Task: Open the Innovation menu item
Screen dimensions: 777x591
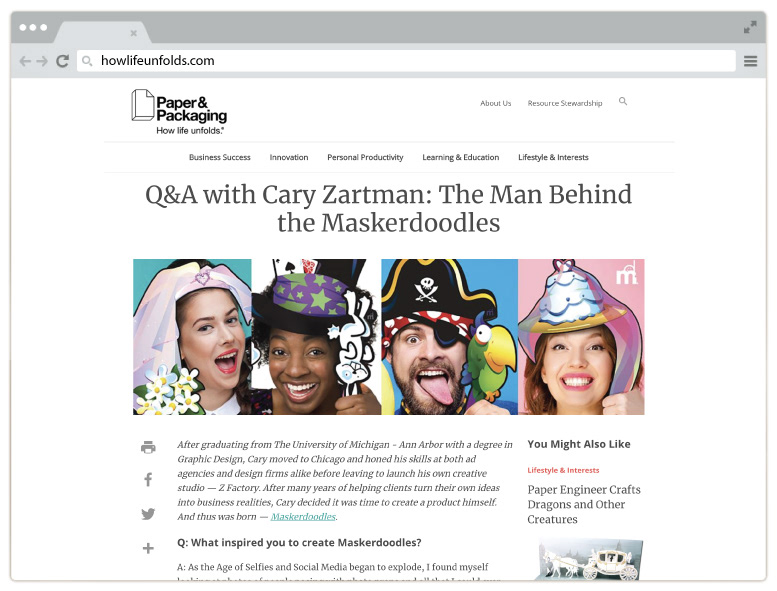Action: click(289, 157)
